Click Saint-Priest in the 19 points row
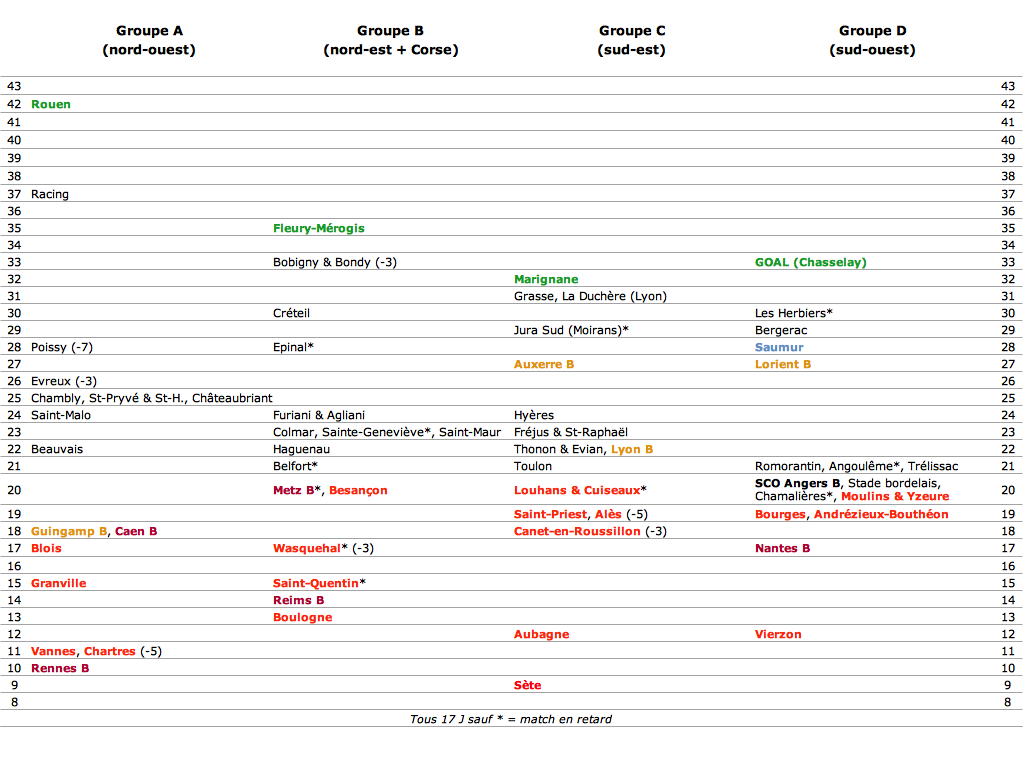The width and height of the screenshot is (1027, 758). (x=550, y=514)
